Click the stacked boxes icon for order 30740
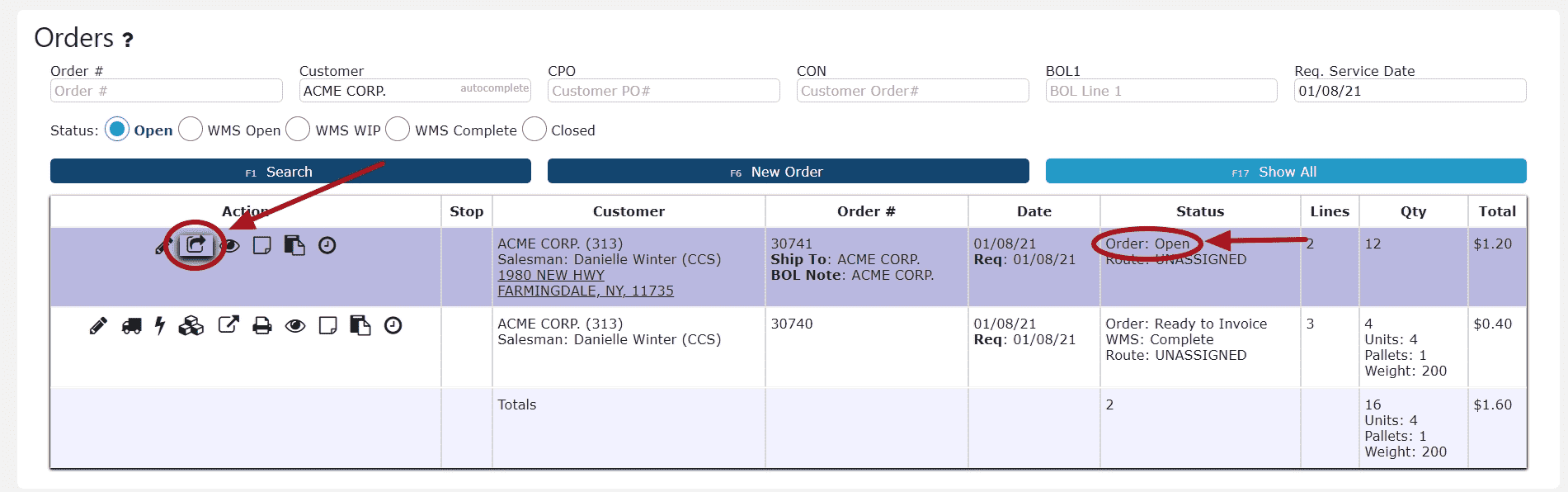 pos(191,326)
